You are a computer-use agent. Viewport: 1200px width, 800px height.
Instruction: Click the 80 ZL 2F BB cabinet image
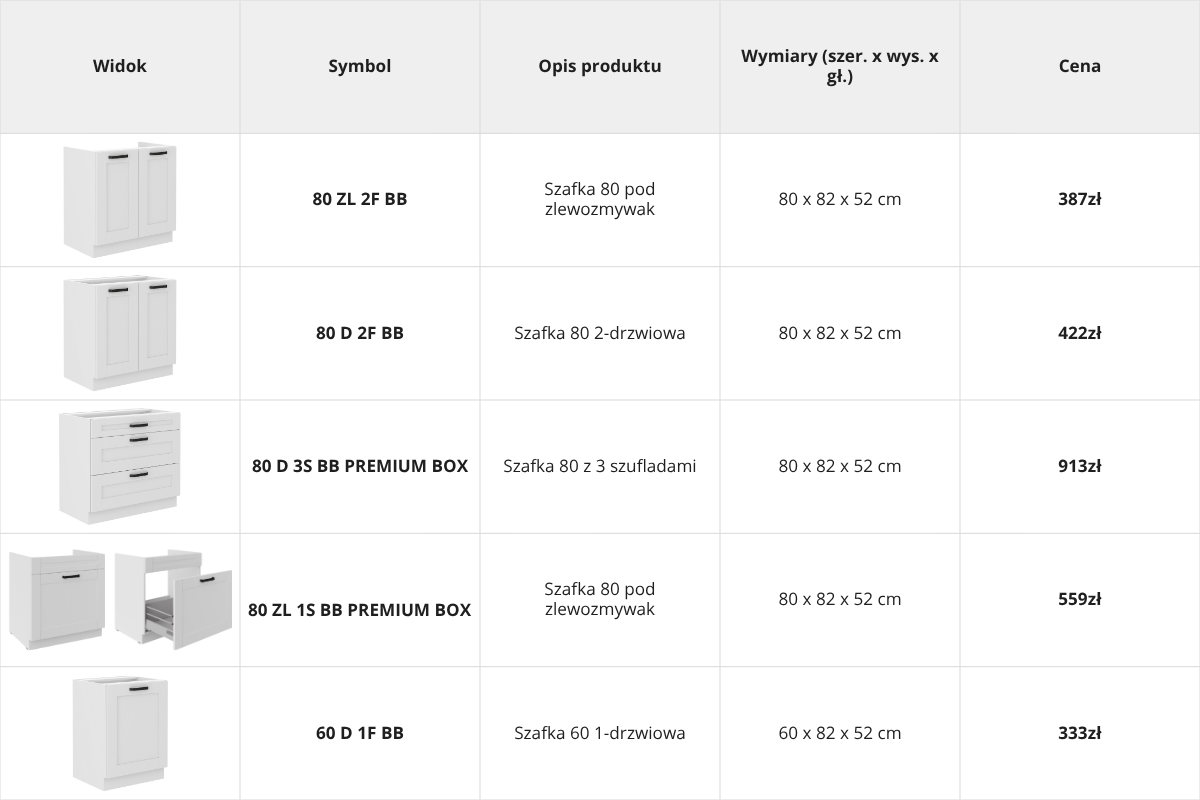[x=120, y=200]
